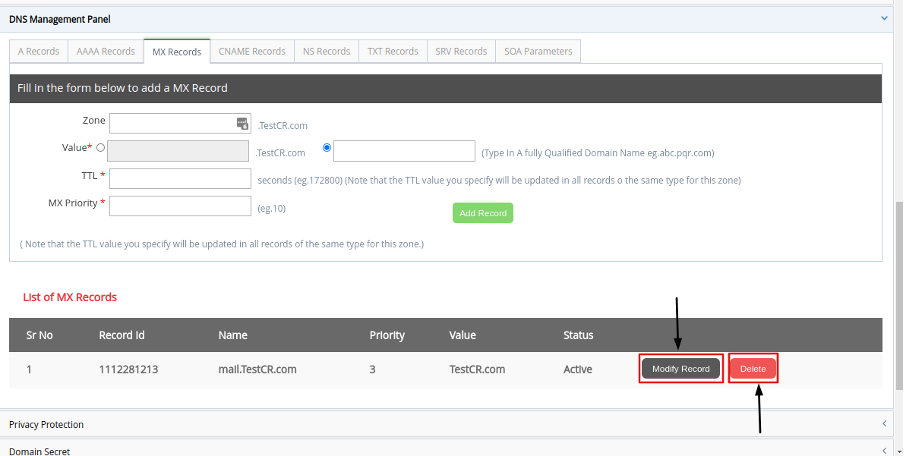
Task: Open the SRV Records tab
Action: [461, 51]
